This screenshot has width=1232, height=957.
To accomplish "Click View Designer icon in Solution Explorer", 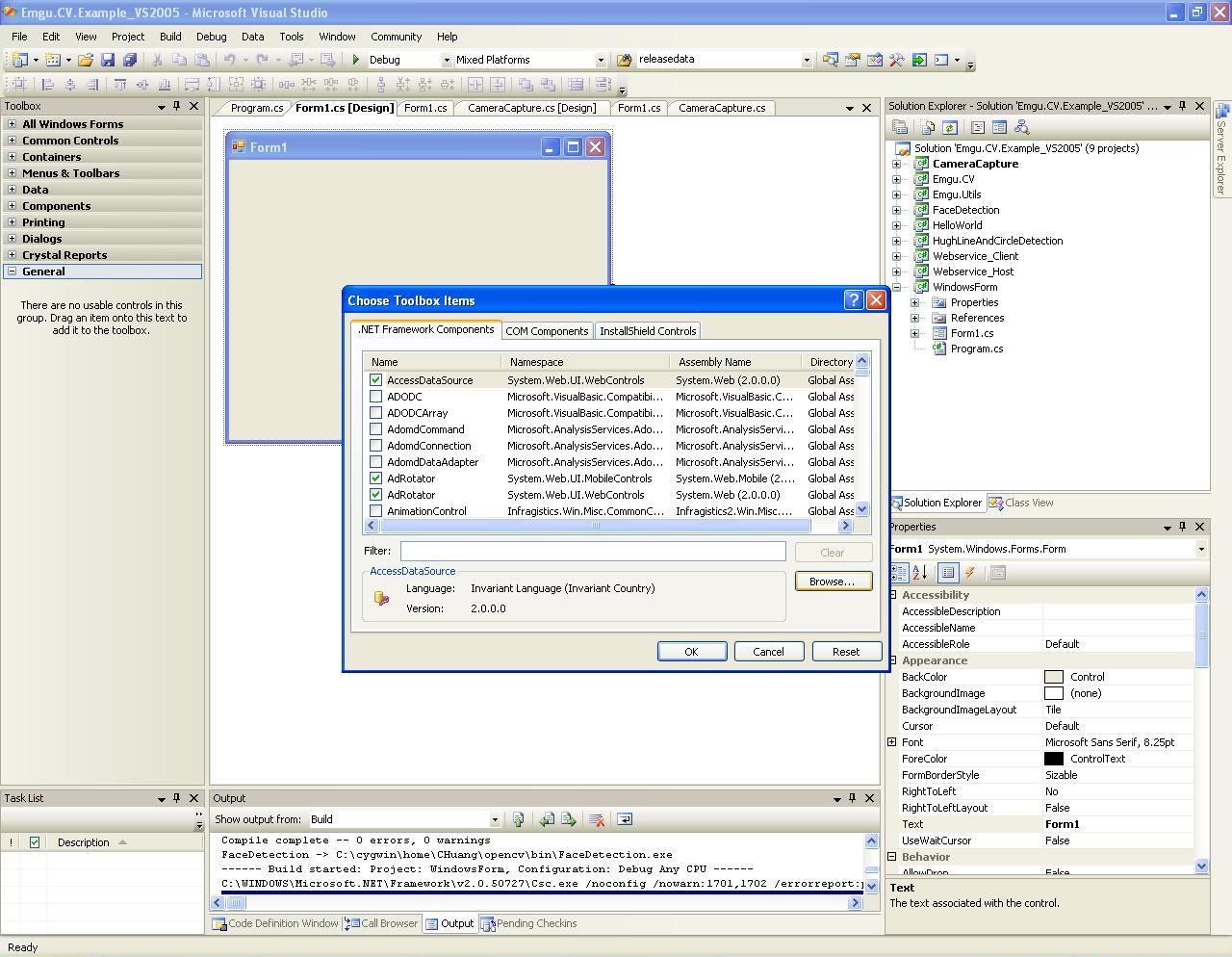I will (x=999, y=127).
